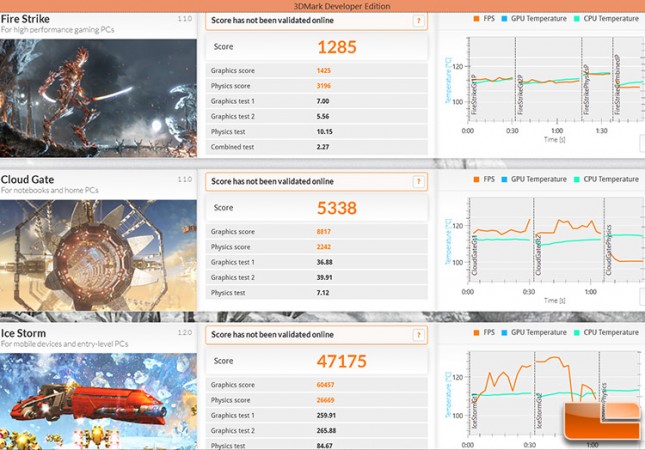Viewport: 645px width, 450px height.
Task: Click the help icon in Ice Storm validation box
Action: click(418, 335)
